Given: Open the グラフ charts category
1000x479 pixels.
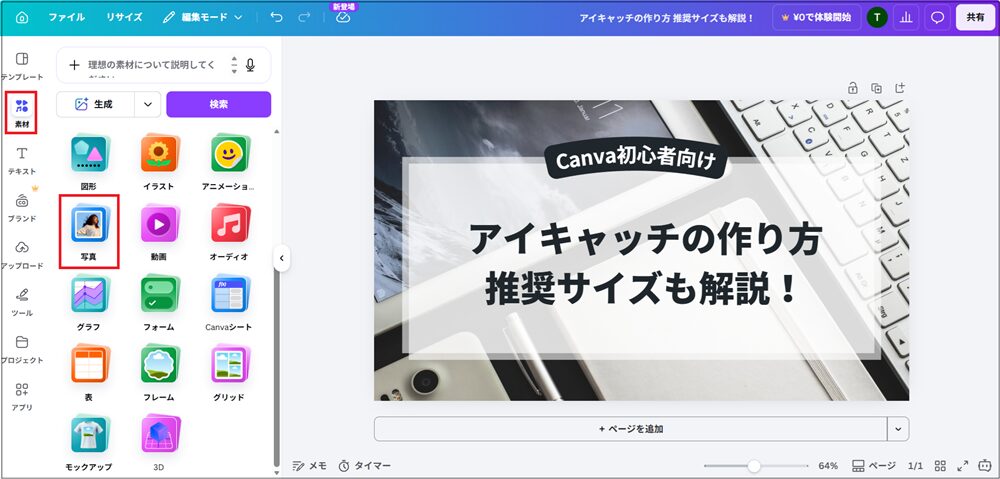Looking at the screenshot, I should point(89,302).
